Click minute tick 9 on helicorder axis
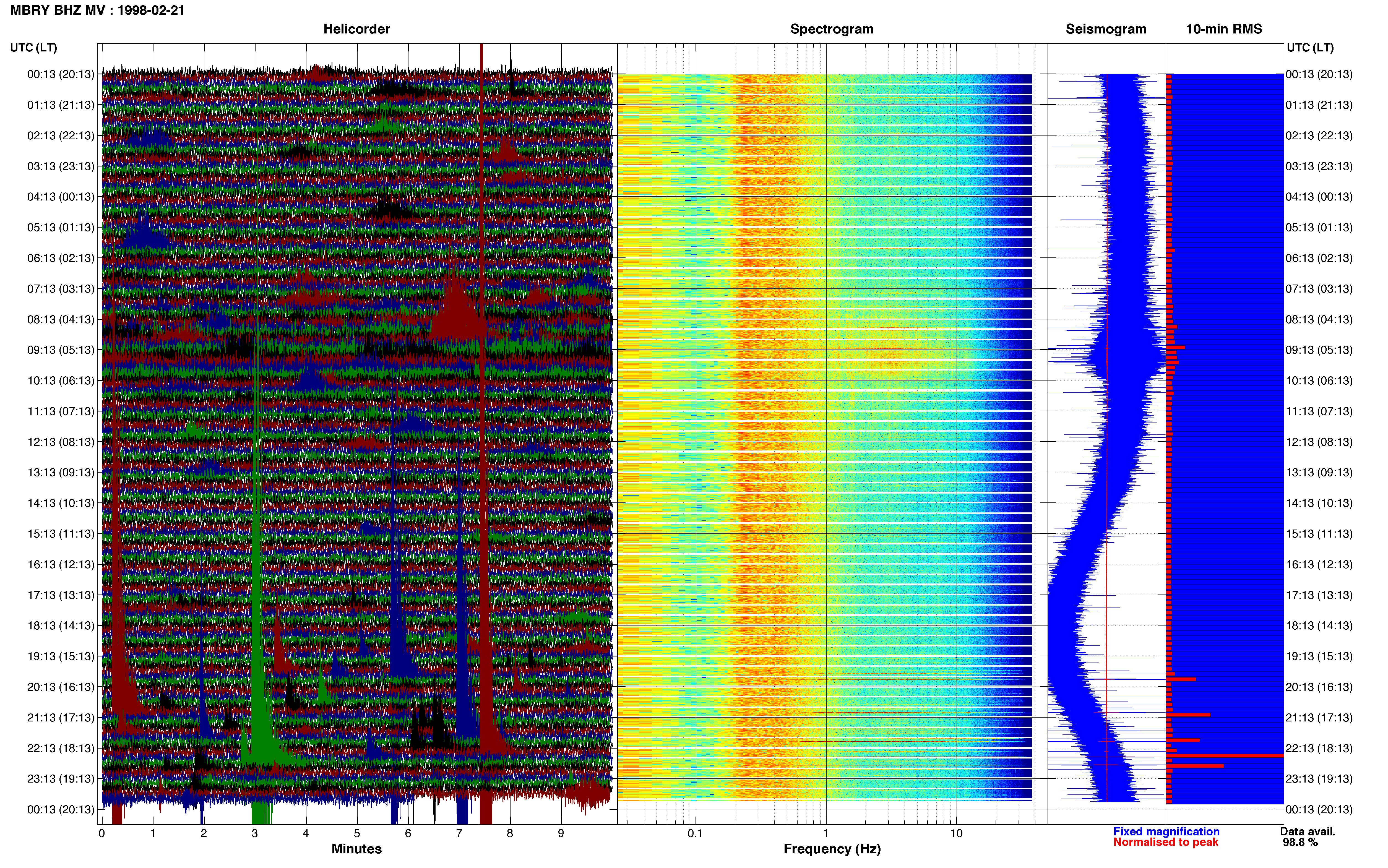 coord(561,833)
